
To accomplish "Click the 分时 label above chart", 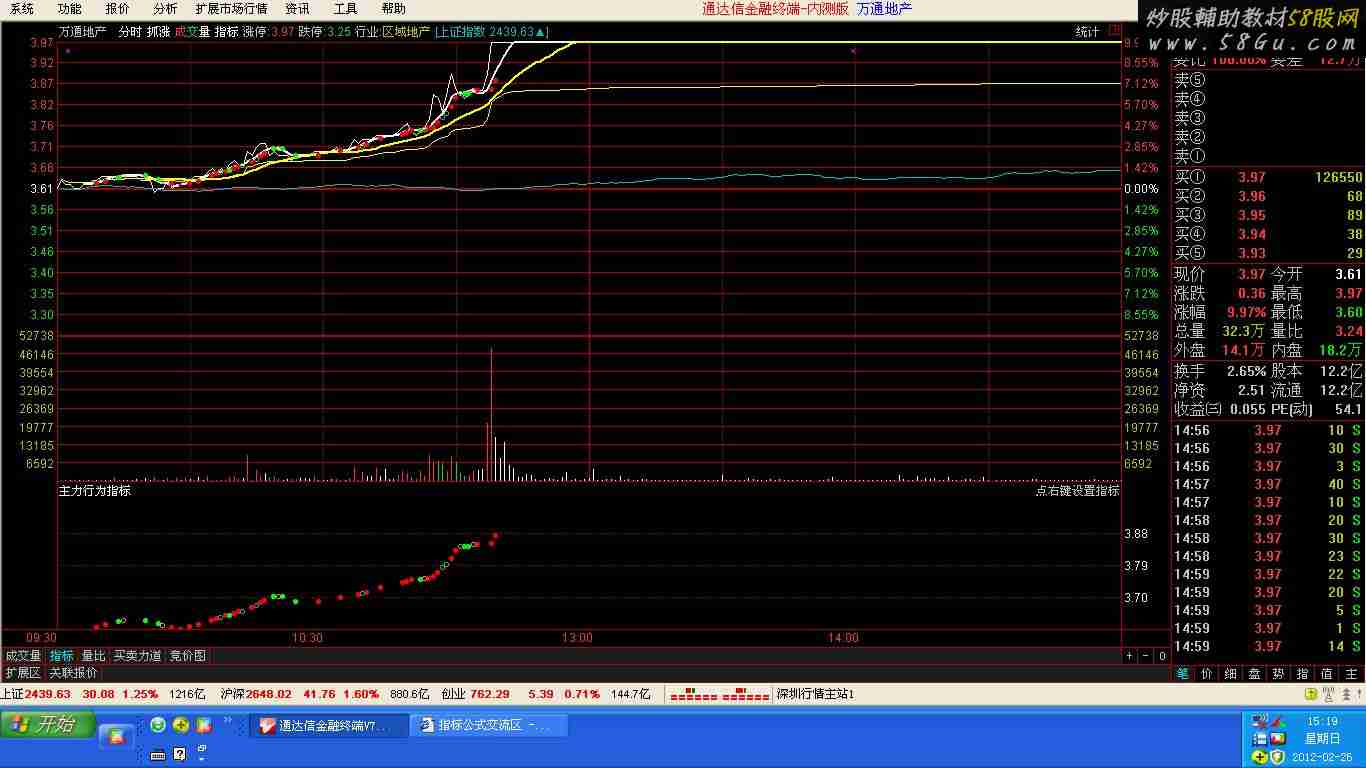I will pos(130,32).
